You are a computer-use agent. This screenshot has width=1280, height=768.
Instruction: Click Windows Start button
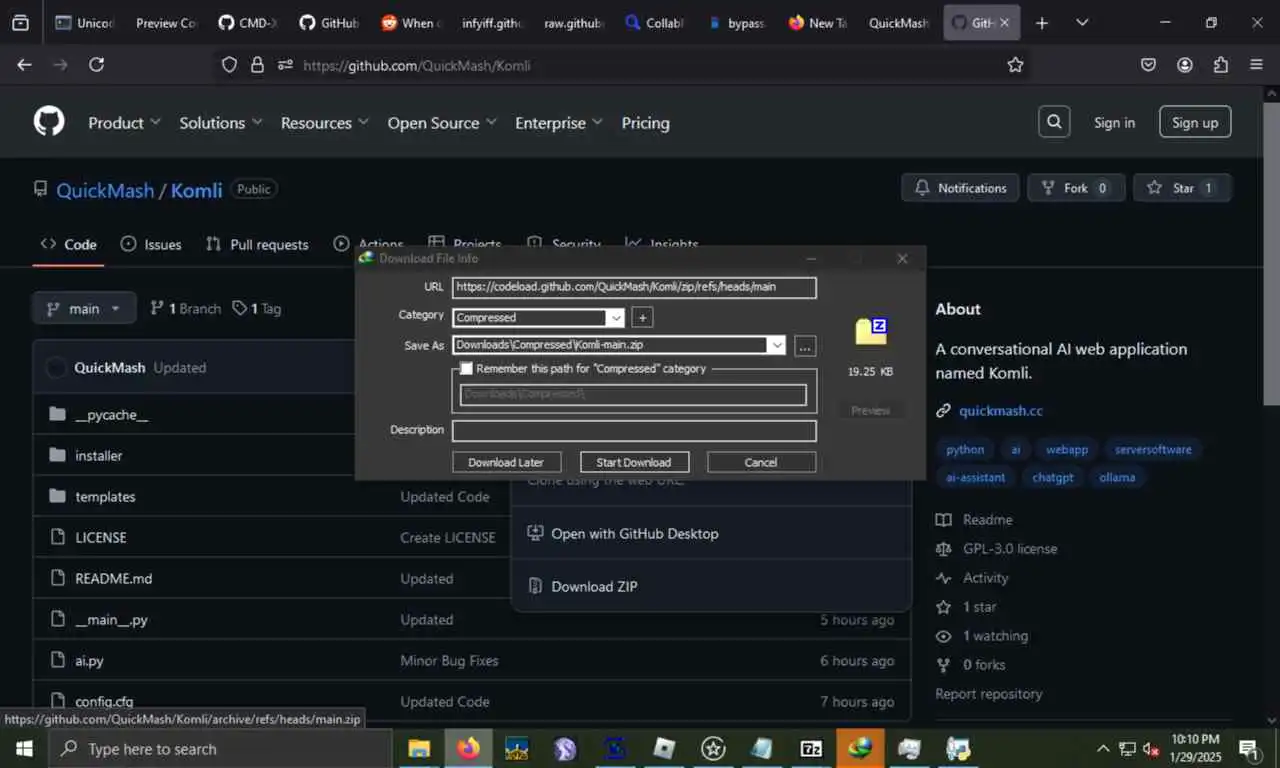23,748
